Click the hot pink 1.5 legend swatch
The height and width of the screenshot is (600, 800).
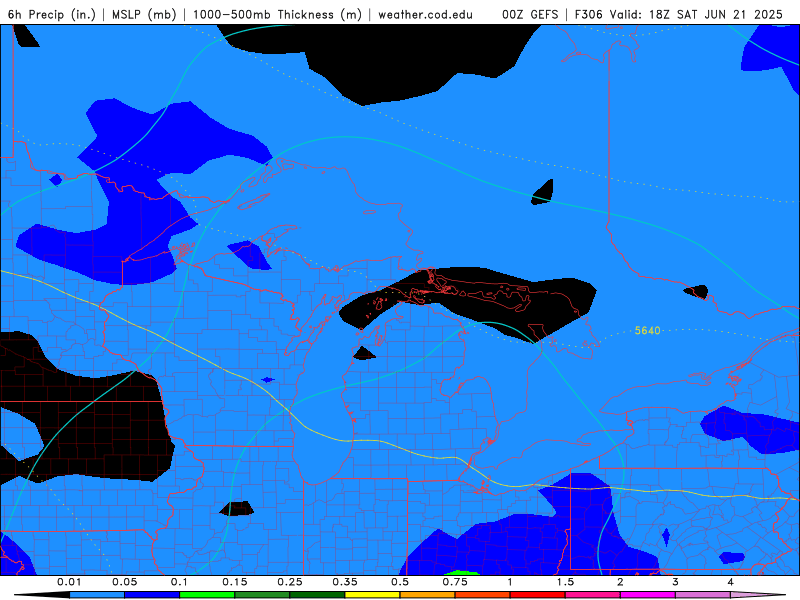593,595
